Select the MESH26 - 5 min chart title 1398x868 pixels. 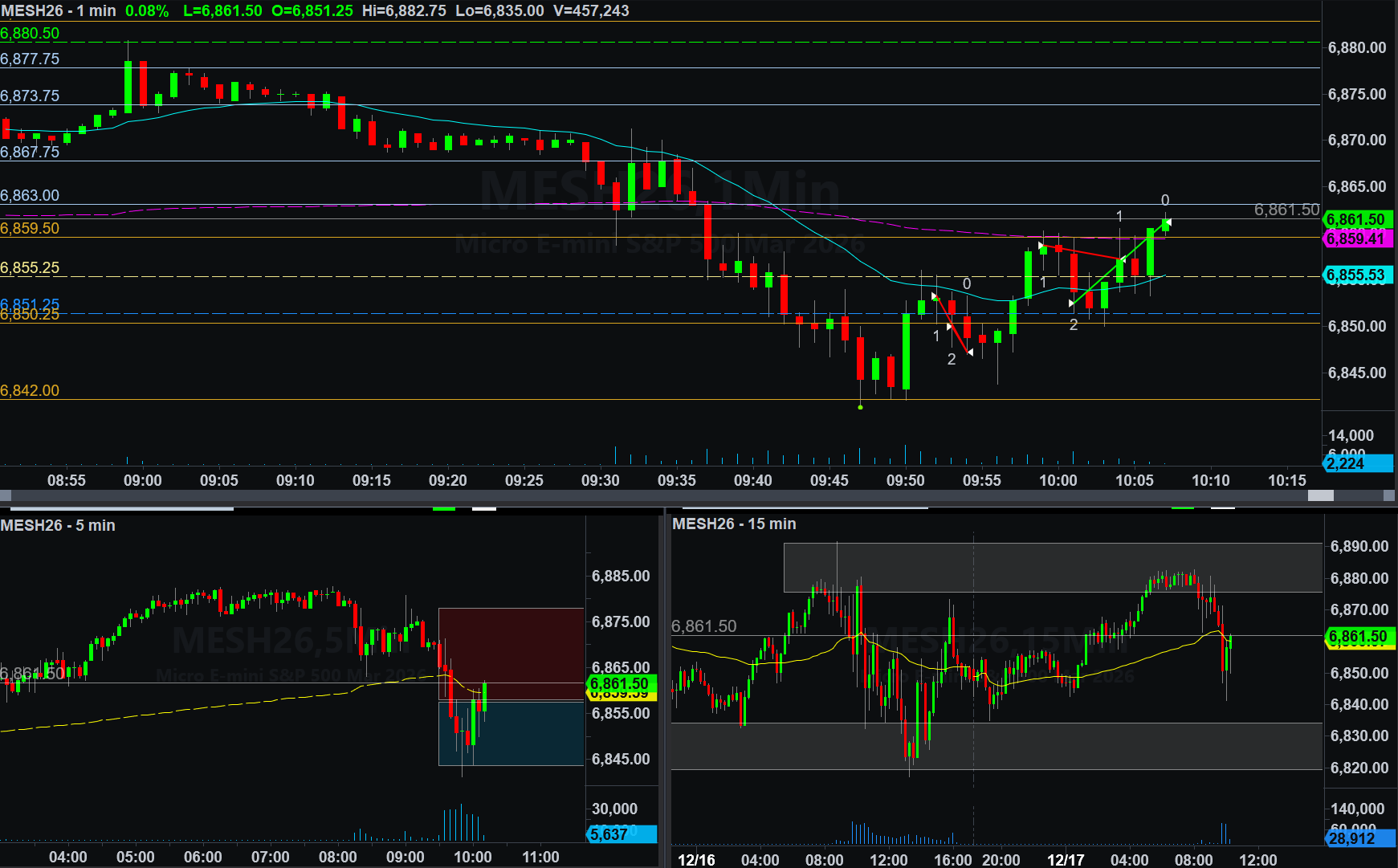pyautogui.click(x=58, y=525)
